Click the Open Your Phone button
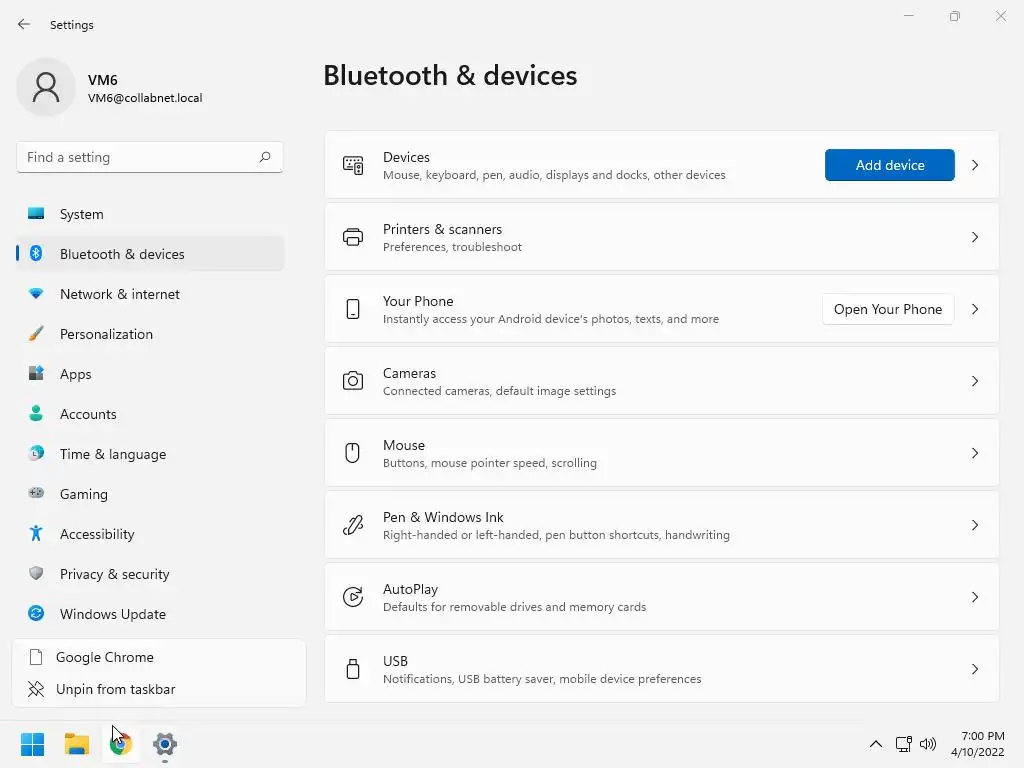Screen dimensions: 1024x768 click(888, 309)
